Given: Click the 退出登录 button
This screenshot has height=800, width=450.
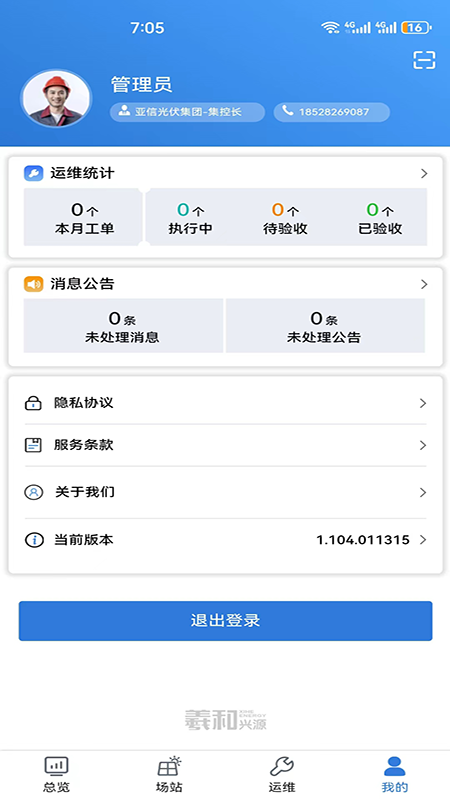Looking at the screenshot, I should [226, 621].
